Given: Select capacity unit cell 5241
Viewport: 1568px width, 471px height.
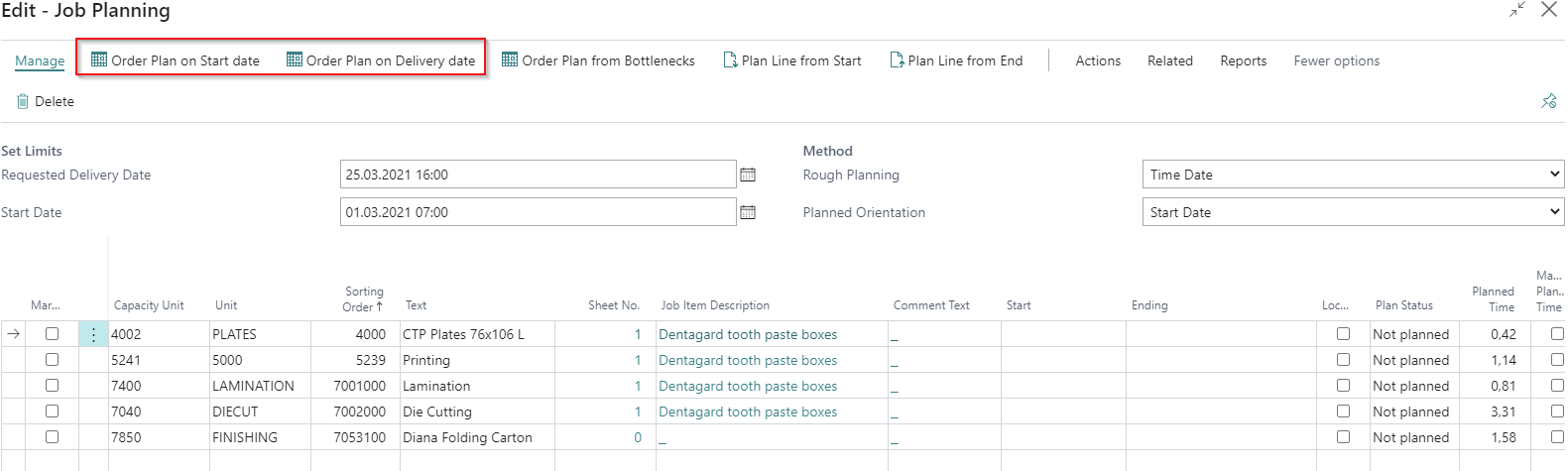Looking at the screenshot, I should [159, 361].
